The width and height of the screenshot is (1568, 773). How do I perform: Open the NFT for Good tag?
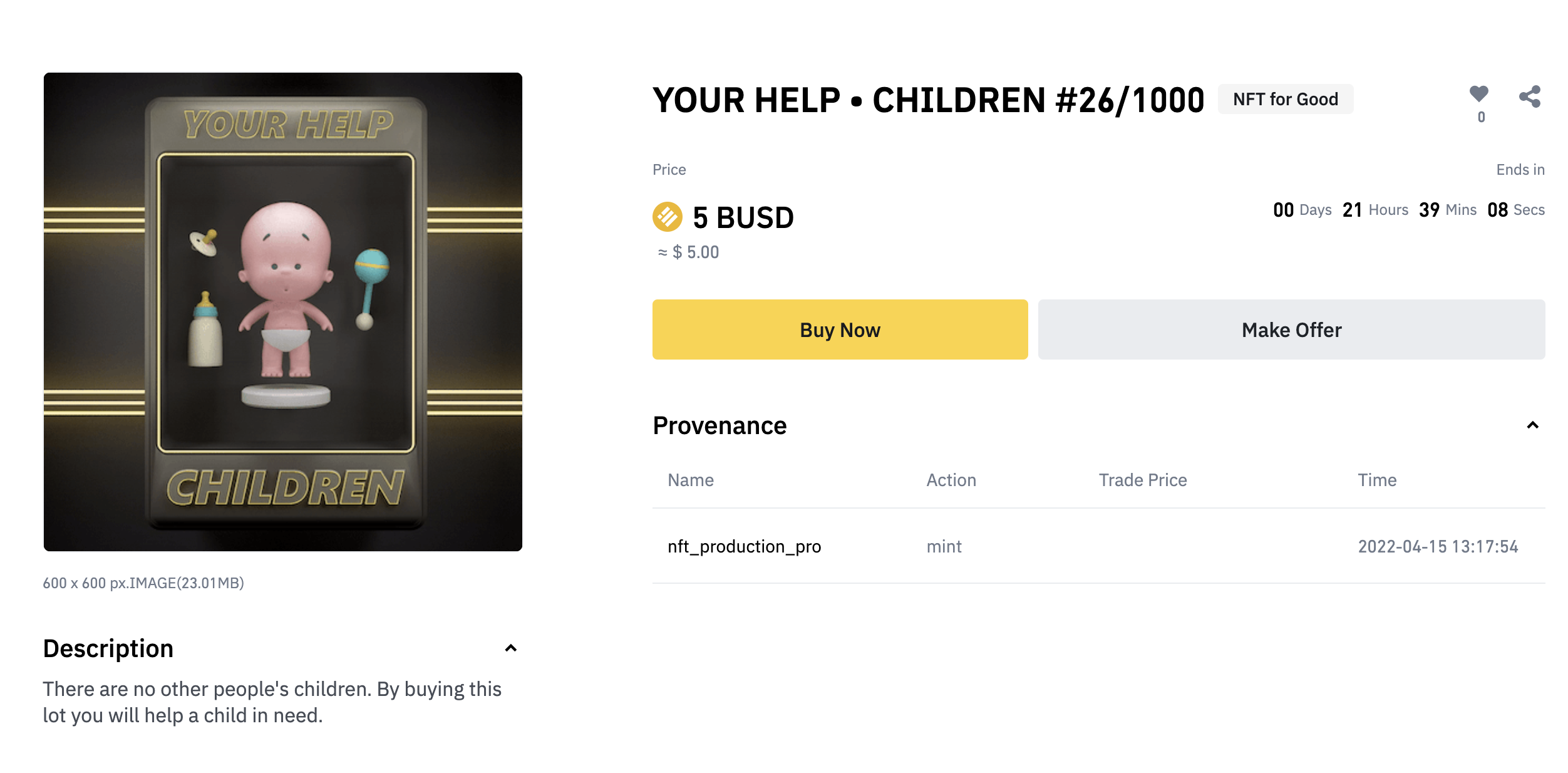pos(1286,99)
